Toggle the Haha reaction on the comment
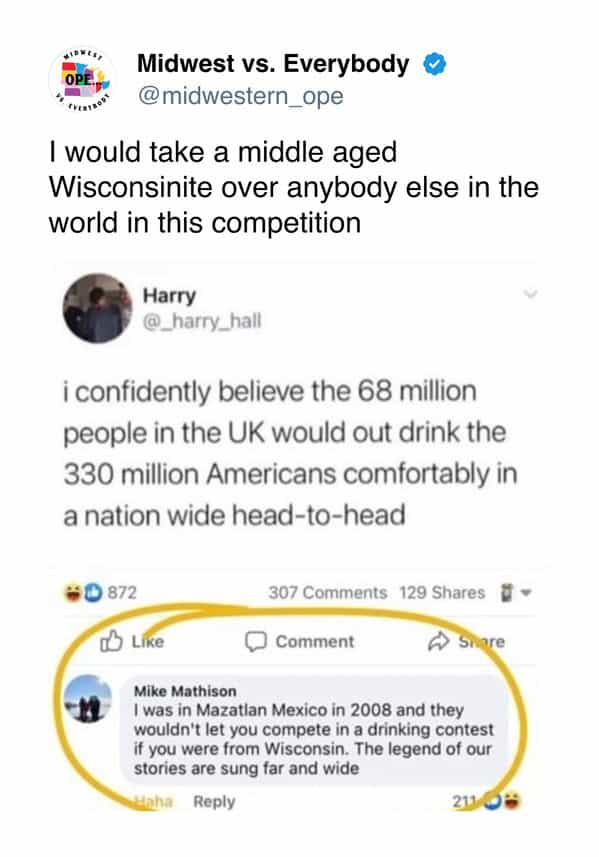The image size is (599, 857). pyautogui.click(x=154, y=802)
